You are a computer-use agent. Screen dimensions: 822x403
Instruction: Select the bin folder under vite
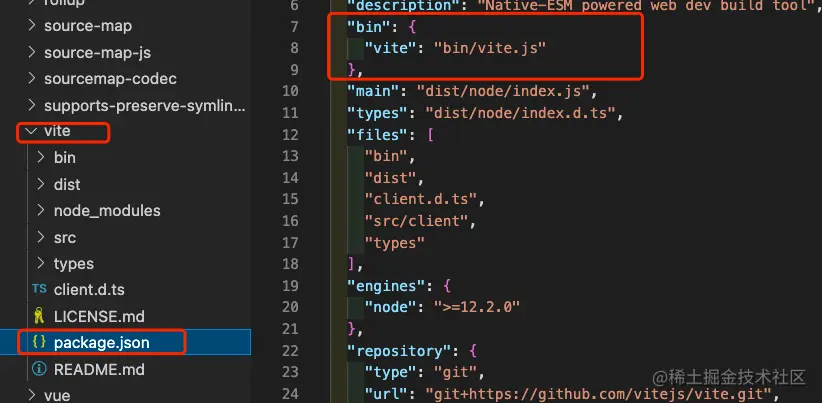pos(64,158)
